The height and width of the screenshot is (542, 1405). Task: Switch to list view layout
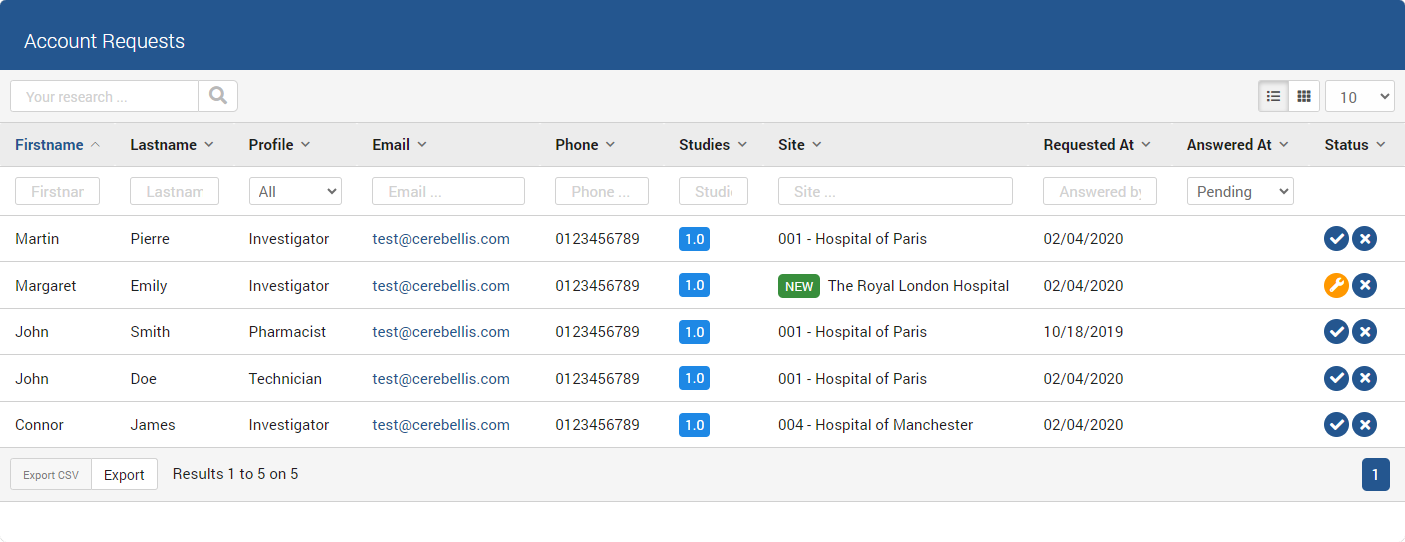point(1273,96)
